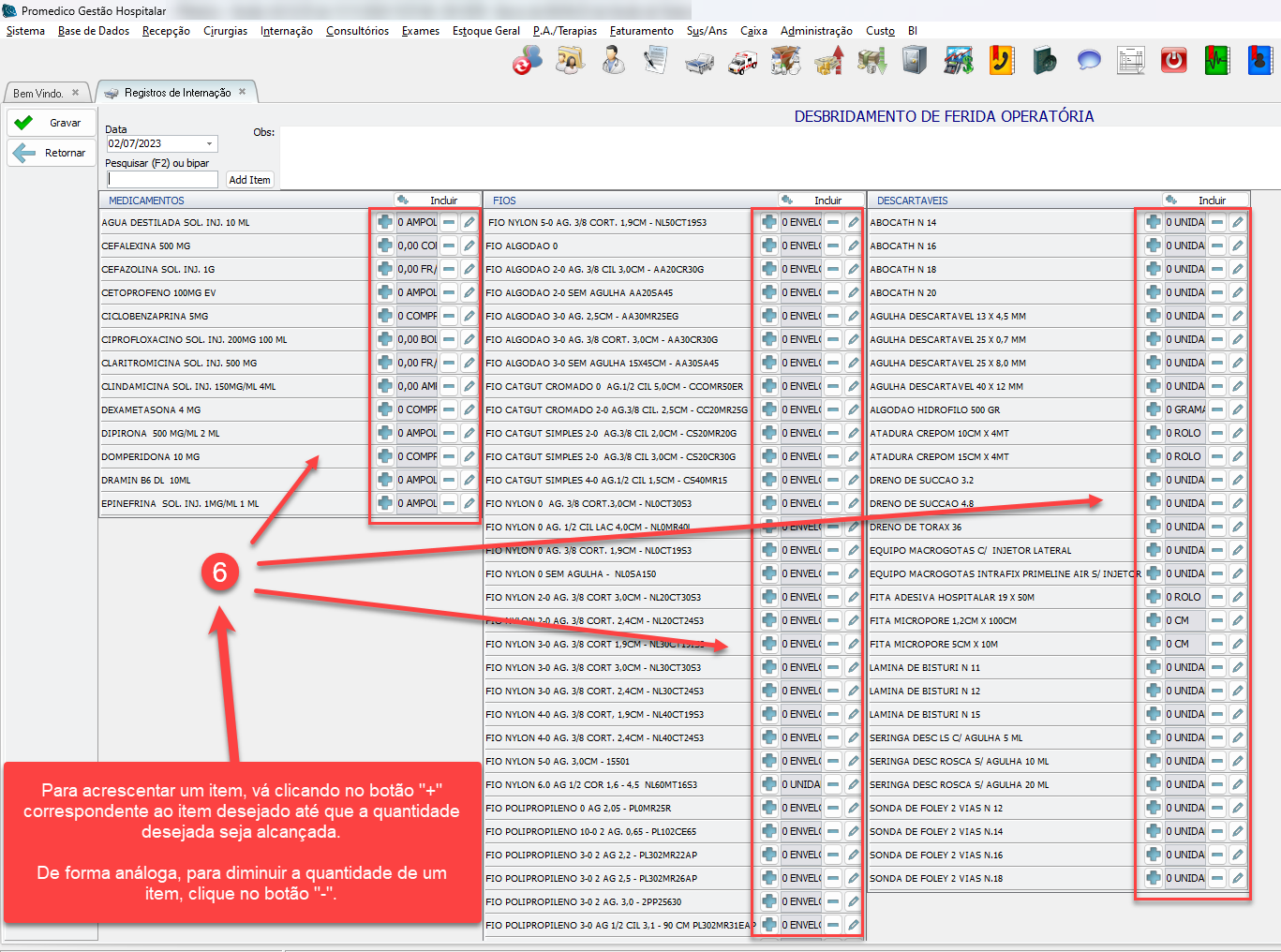Image resolution: width=1281 pixels, height=952 pixels.
Task: Click the Gravar button
Action: pos(52,123)
